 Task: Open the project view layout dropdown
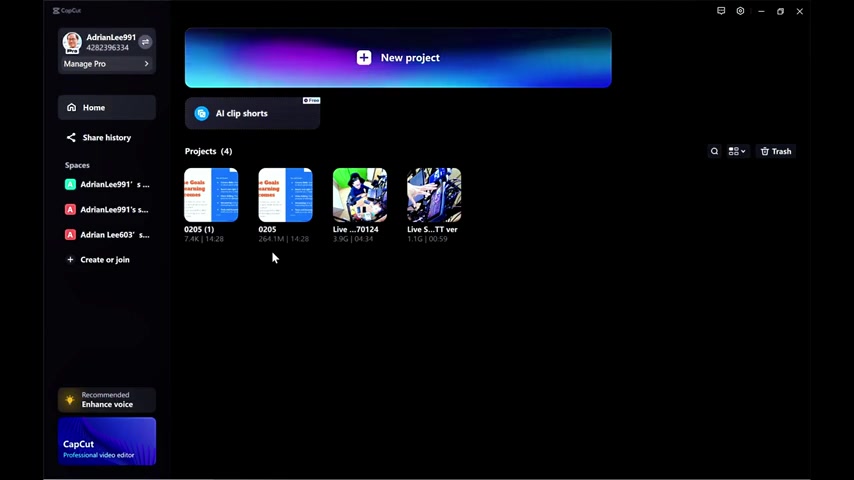(737, 151)
